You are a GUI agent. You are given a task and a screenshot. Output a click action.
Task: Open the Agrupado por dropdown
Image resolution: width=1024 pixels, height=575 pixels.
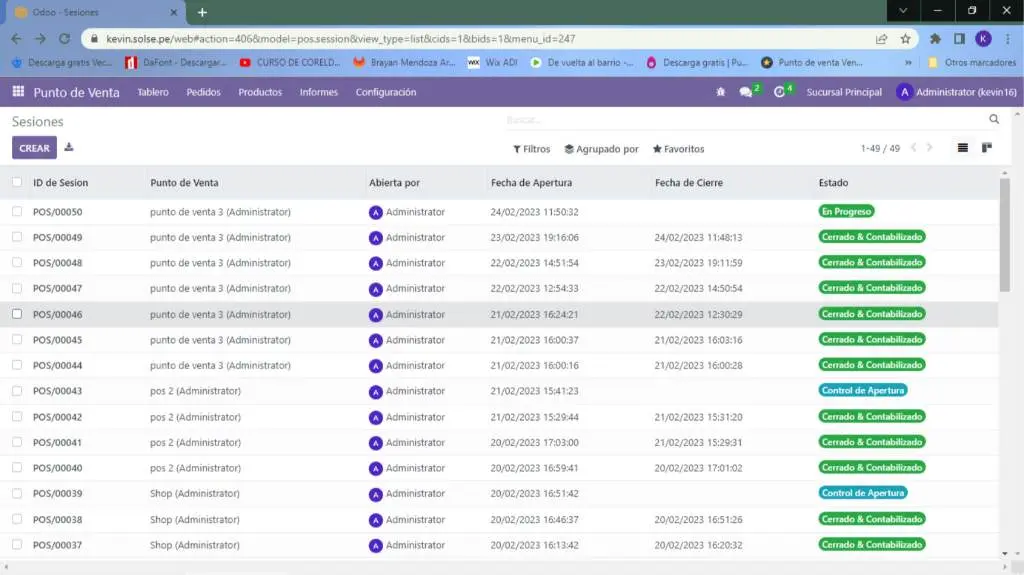click(601, 149)
